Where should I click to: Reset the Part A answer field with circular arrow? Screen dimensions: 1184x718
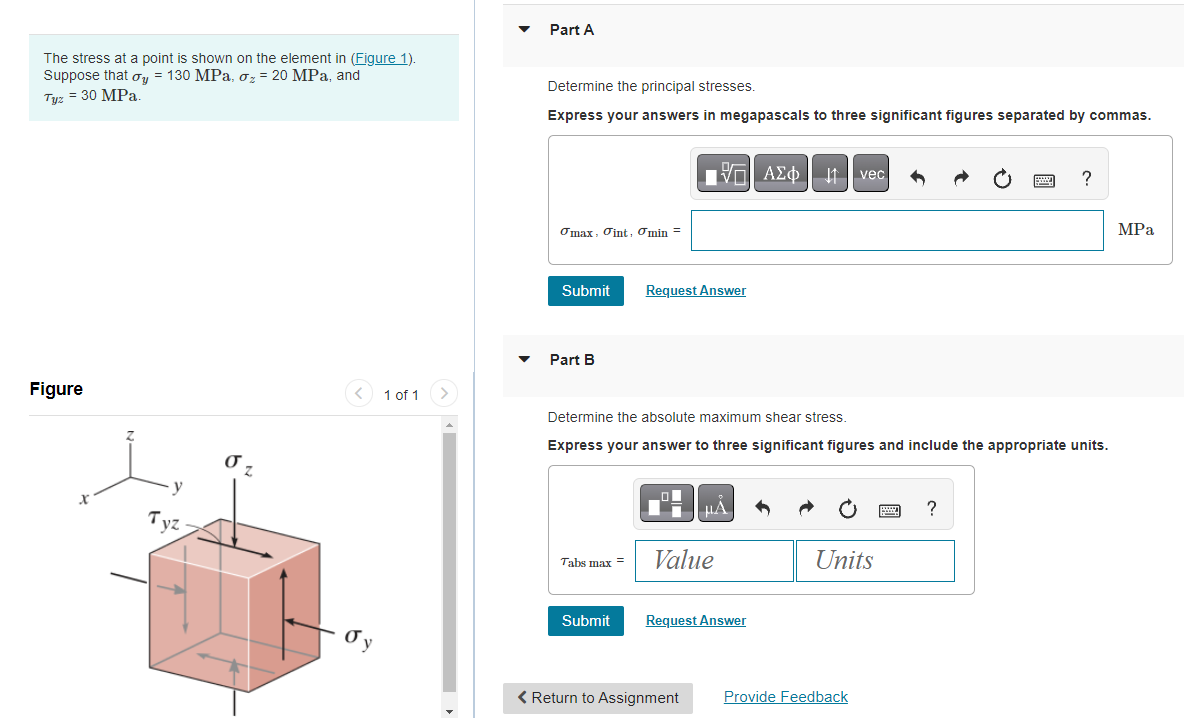(x=1002, y=177)
